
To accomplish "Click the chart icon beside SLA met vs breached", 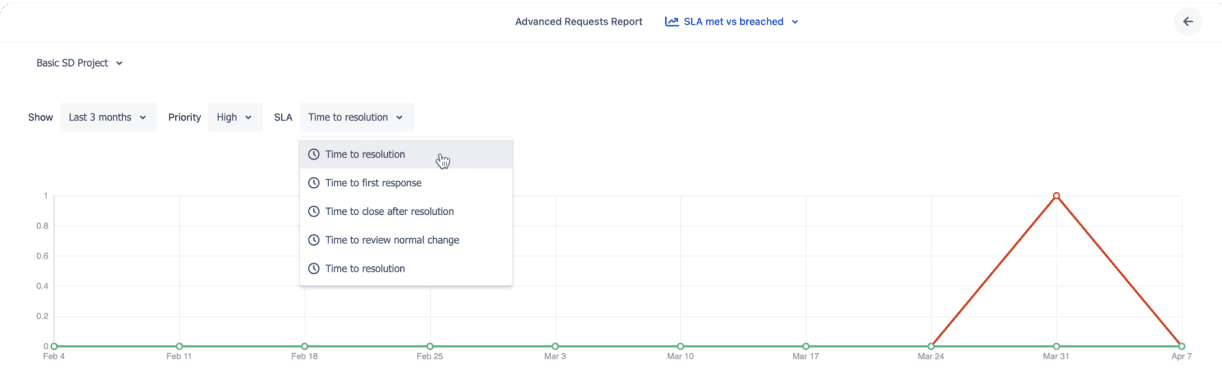I will point(672,21).
